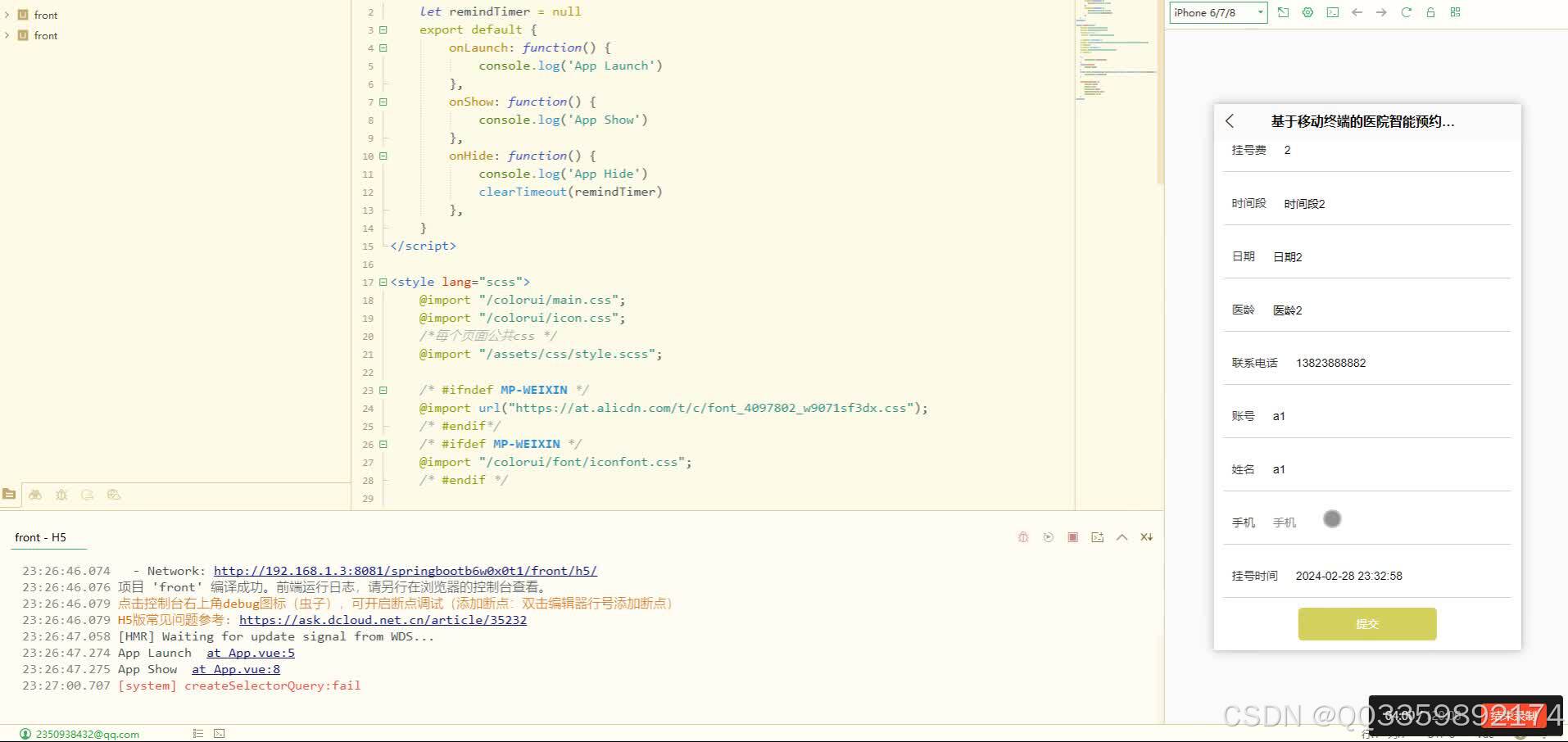The height and width of the screenshot is (742, 1568).
Task: Open the debug bug icon in sidebar
Action: 61,495
